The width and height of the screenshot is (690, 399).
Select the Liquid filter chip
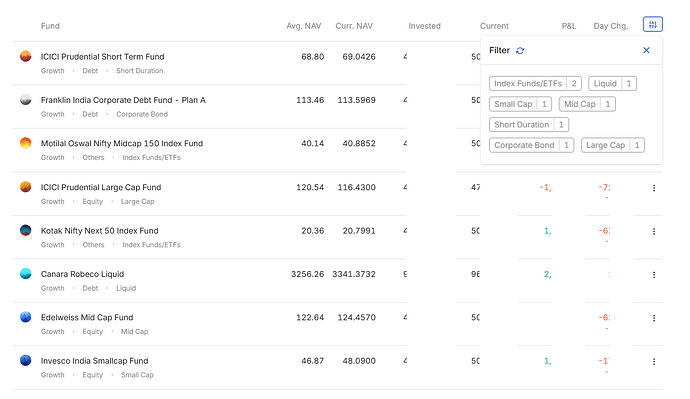(612, 84)
